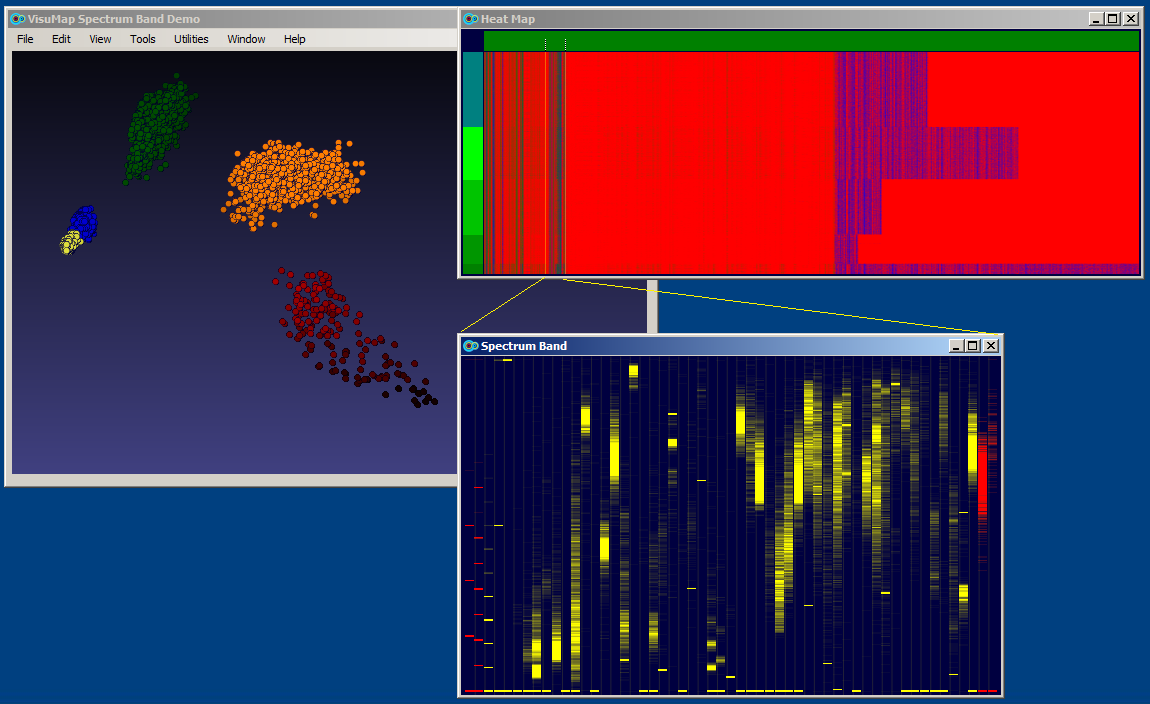Click the Heat Map window title bar icon

point(469,18)
